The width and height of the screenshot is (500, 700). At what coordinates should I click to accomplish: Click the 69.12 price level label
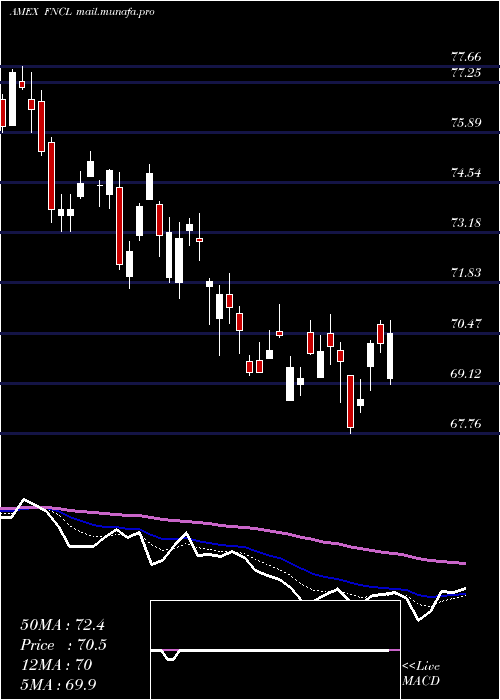(466, 373)
